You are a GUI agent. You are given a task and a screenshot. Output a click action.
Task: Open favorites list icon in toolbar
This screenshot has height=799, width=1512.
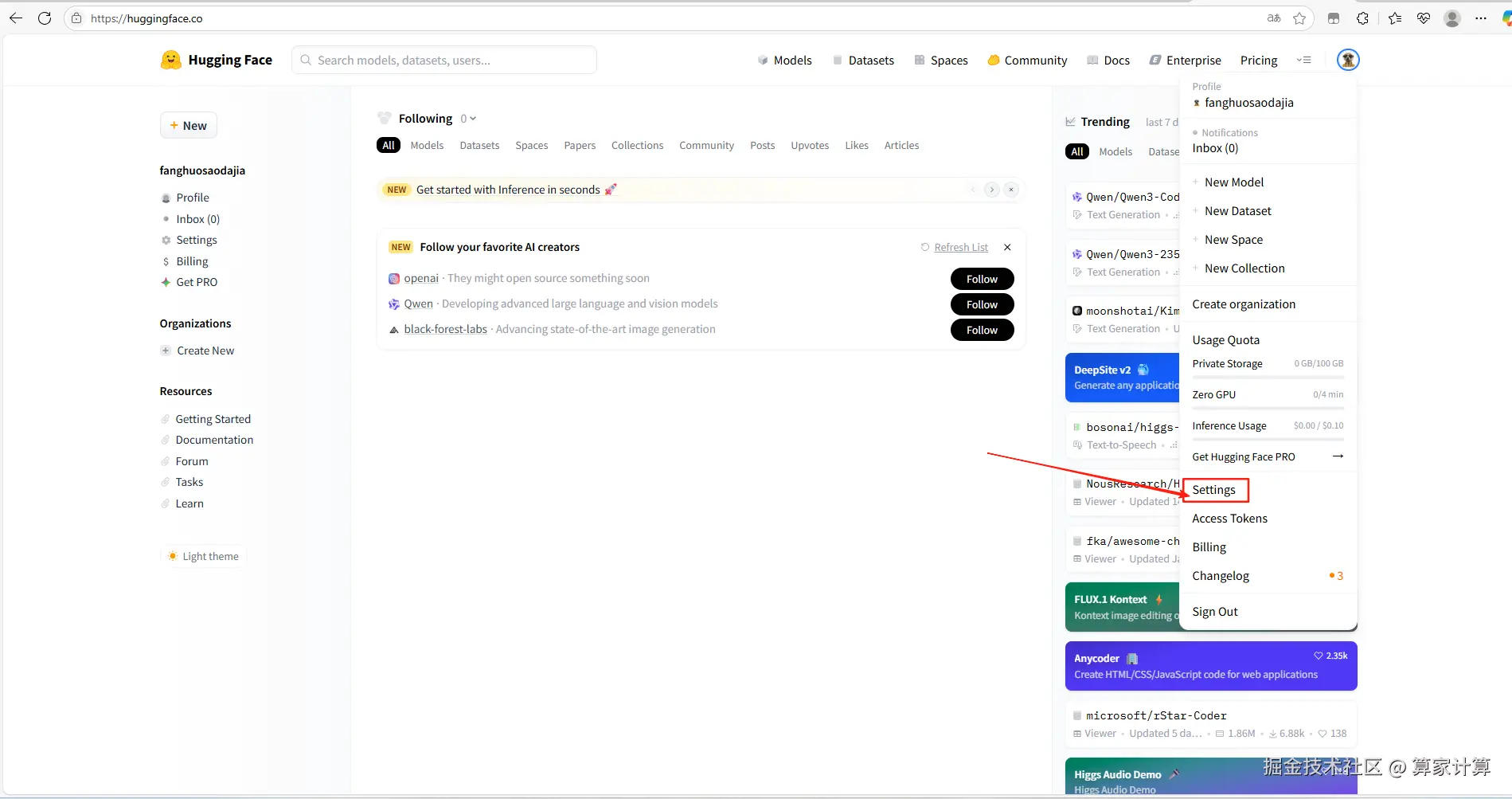tap(1395, 18)
